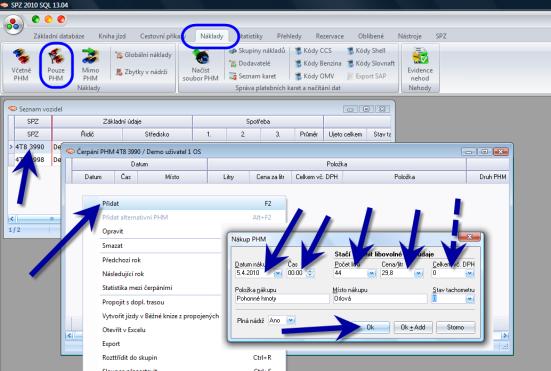Viewport: 551px width, 371px height.
Task: Open Pouze PHM costs
Action: pyautogui.click(x=56, y=65)
